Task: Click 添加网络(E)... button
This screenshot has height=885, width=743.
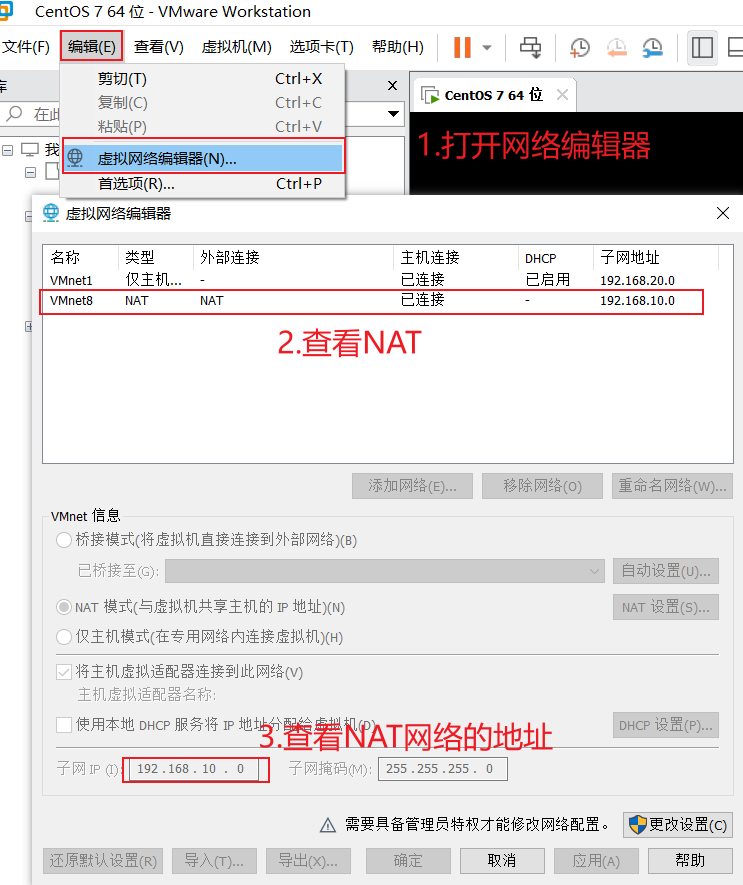Action: [412, 486]
